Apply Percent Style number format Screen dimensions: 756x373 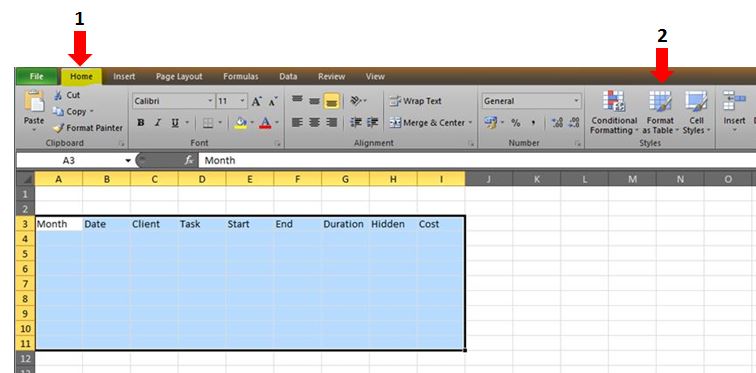[516, 123]
